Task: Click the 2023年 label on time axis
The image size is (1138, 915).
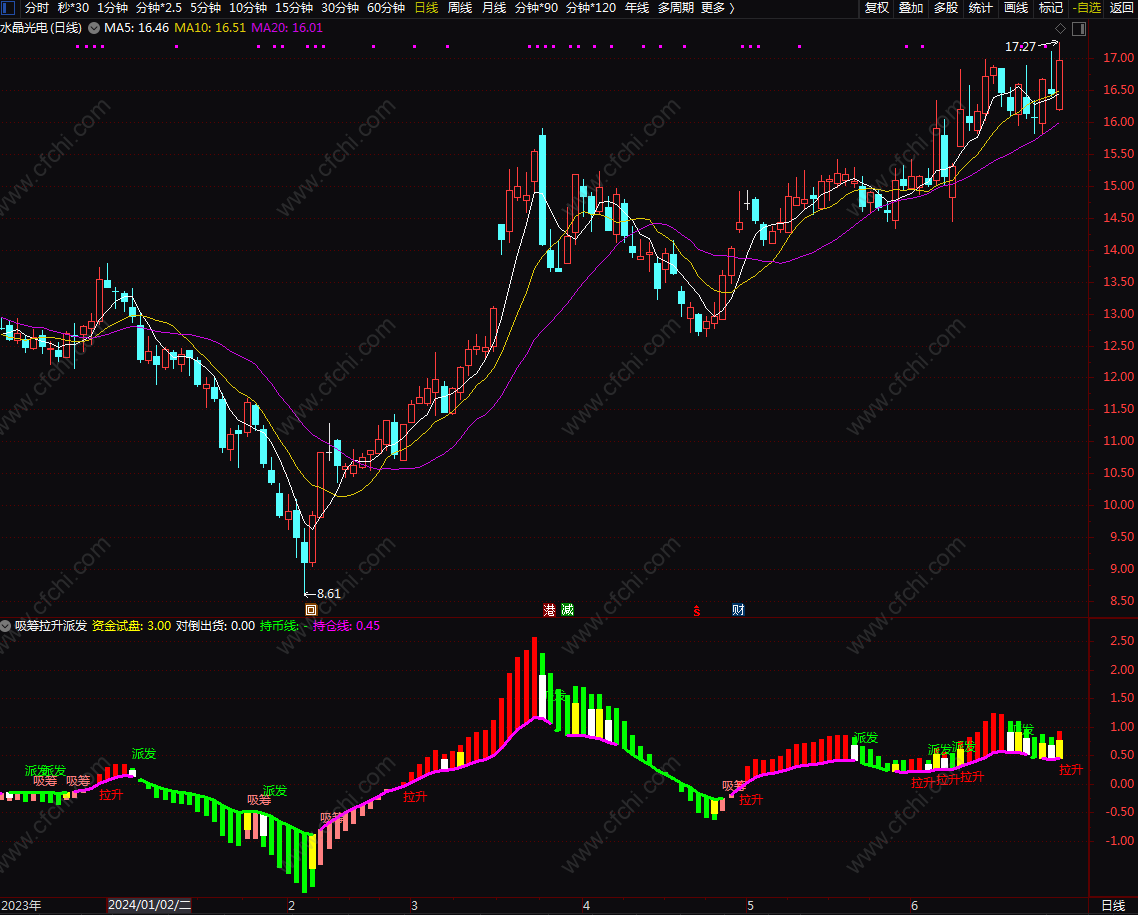Action: [21, 906]
